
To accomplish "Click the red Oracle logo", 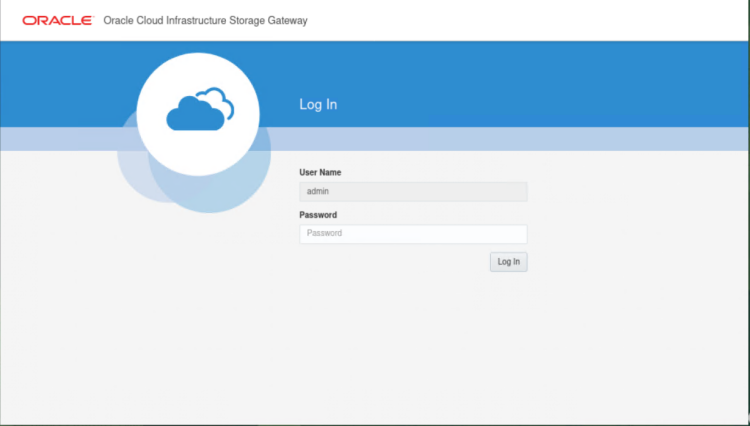I will [57, 20].
